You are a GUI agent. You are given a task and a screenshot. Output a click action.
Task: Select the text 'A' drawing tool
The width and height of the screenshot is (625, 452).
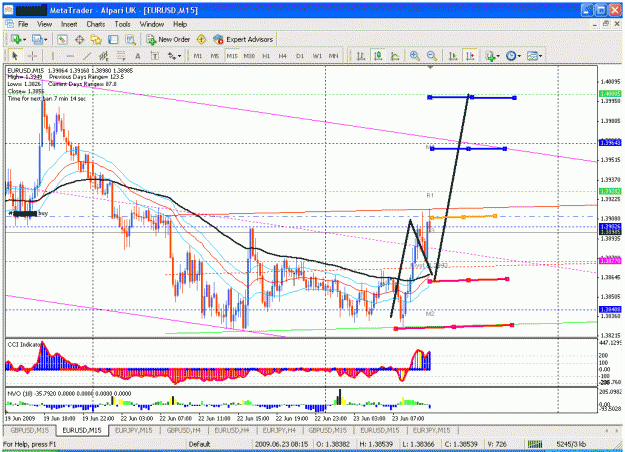(138, 56)
